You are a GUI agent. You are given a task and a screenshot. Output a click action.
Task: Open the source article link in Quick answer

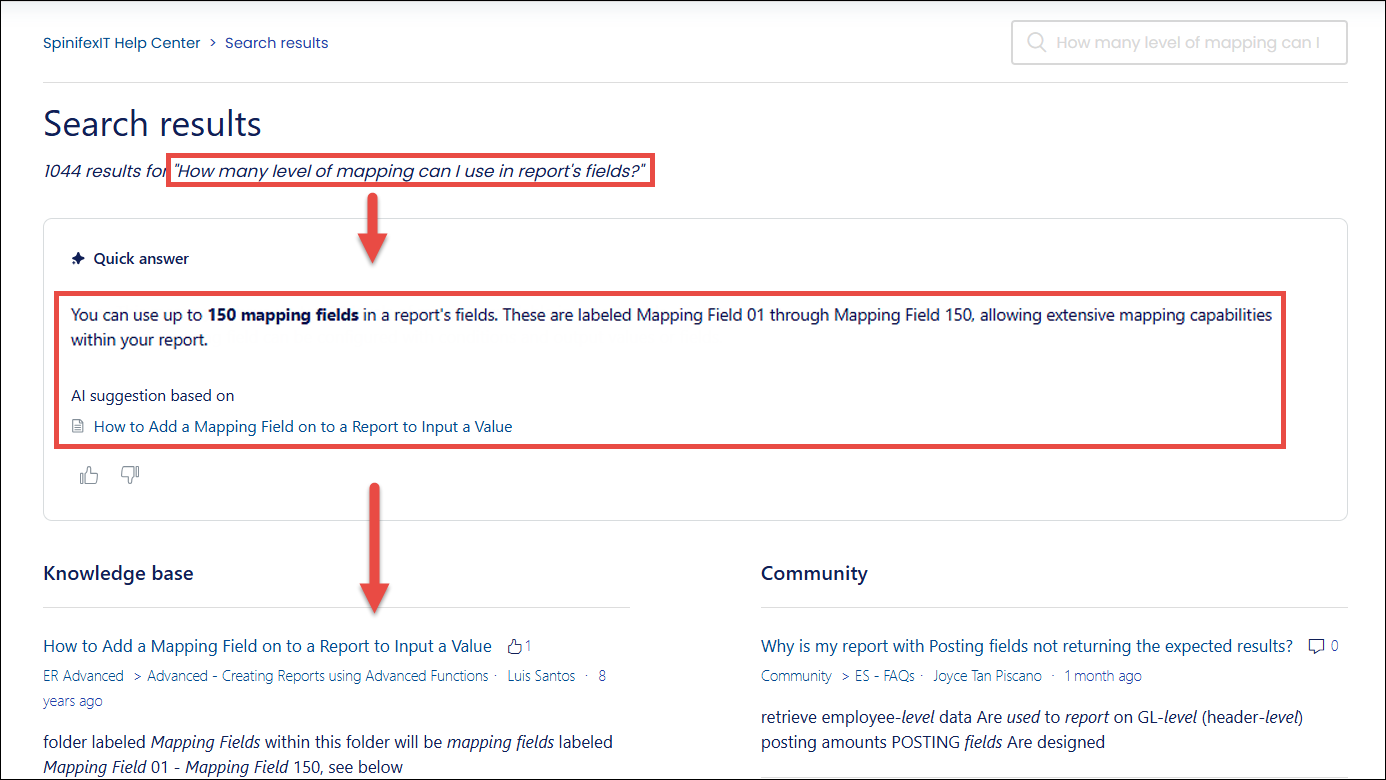(x=303, y=427)
